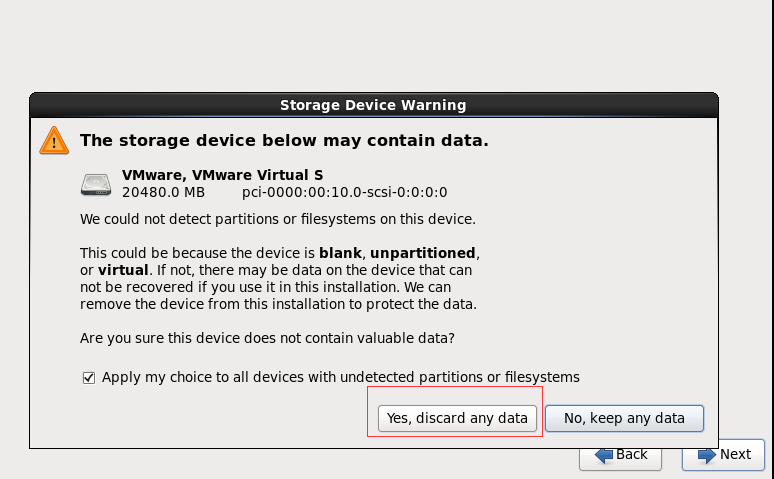Screen dimensions: 774x479
Task: Click the bold word "blank"
Action: click(341, 253)
